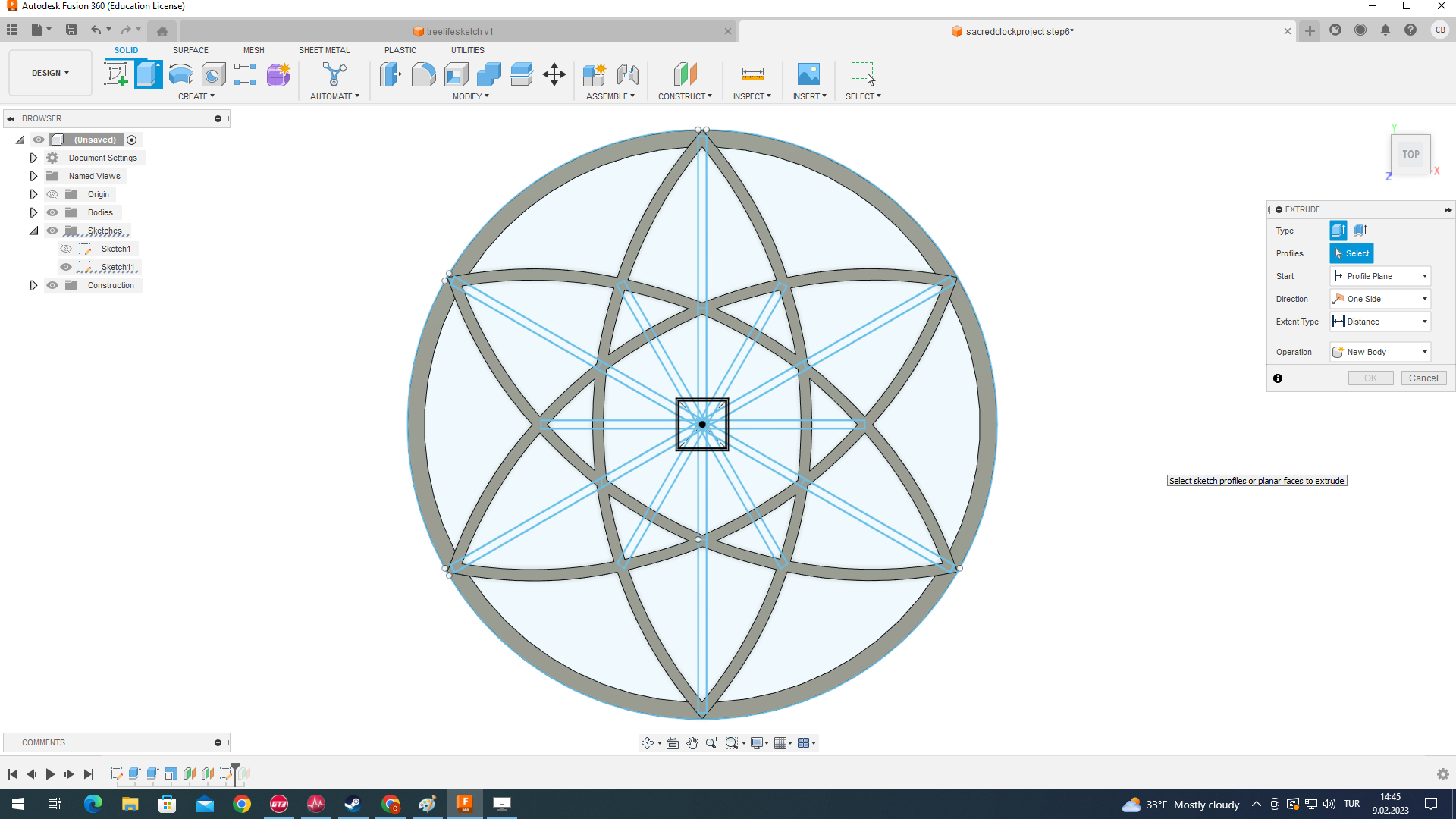Viewport: 1456px width, 819px height.
Task: Expand the Document Settings node
Action: tap(33, 158)
